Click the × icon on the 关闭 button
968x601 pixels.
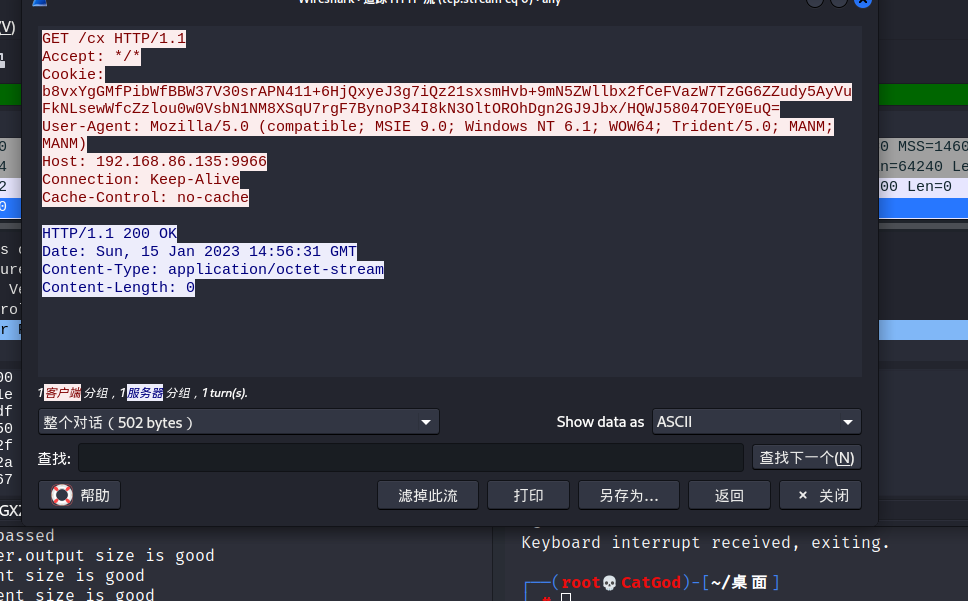(803, 495)
